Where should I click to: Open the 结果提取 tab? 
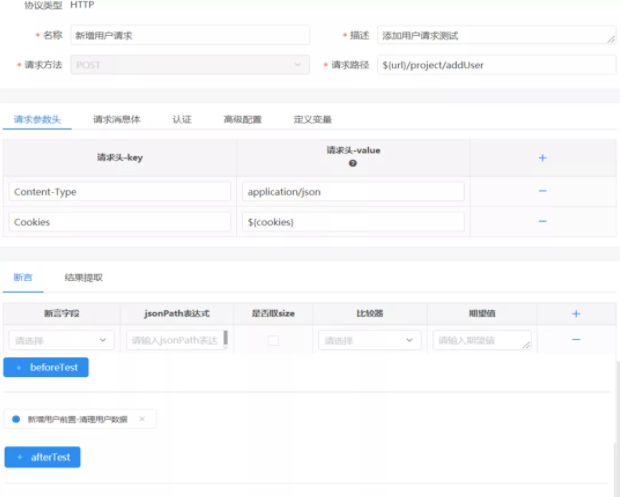(84, 277)
